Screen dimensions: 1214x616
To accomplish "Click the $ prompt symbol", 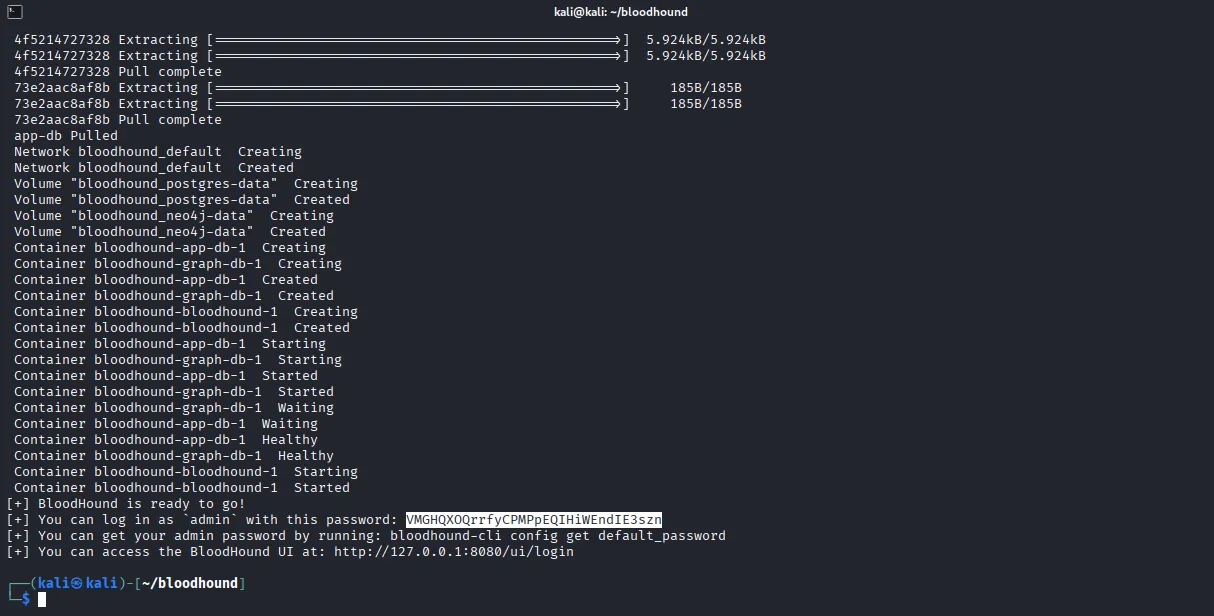I will pyautogui.click(x=26, y=600).
